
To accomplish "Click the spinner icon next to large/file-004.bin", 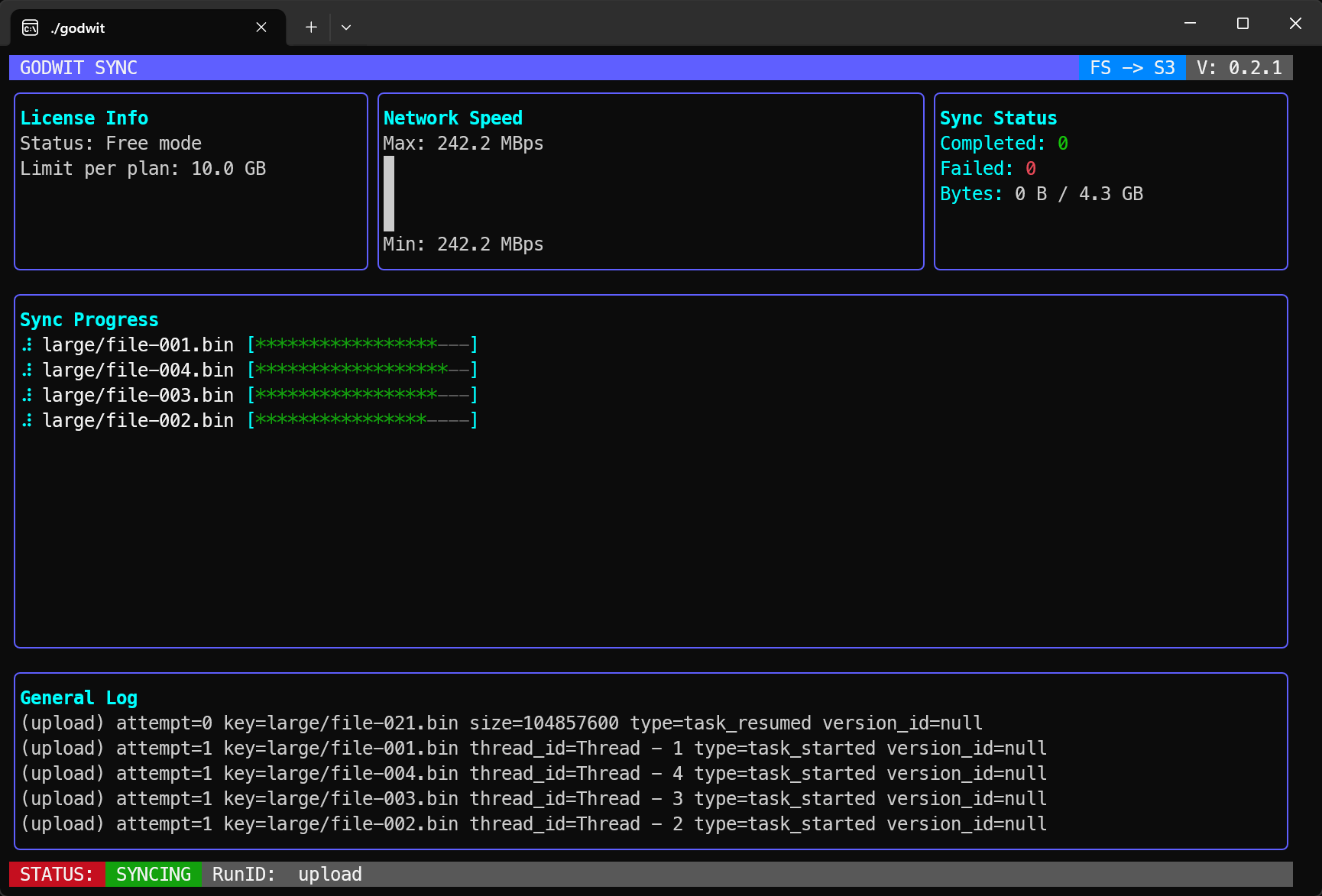I will click(x=28, y=370).
